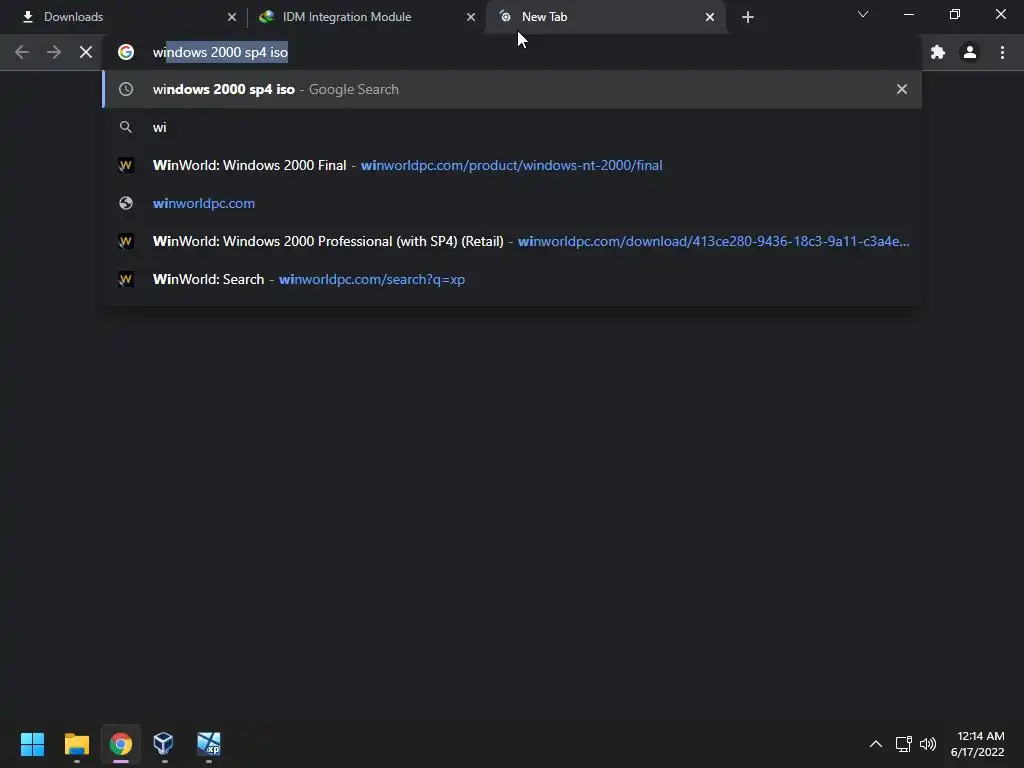Click the globe icon beside winworldpc.com
Screen dimensions: 1024x768
coord(126,203)
